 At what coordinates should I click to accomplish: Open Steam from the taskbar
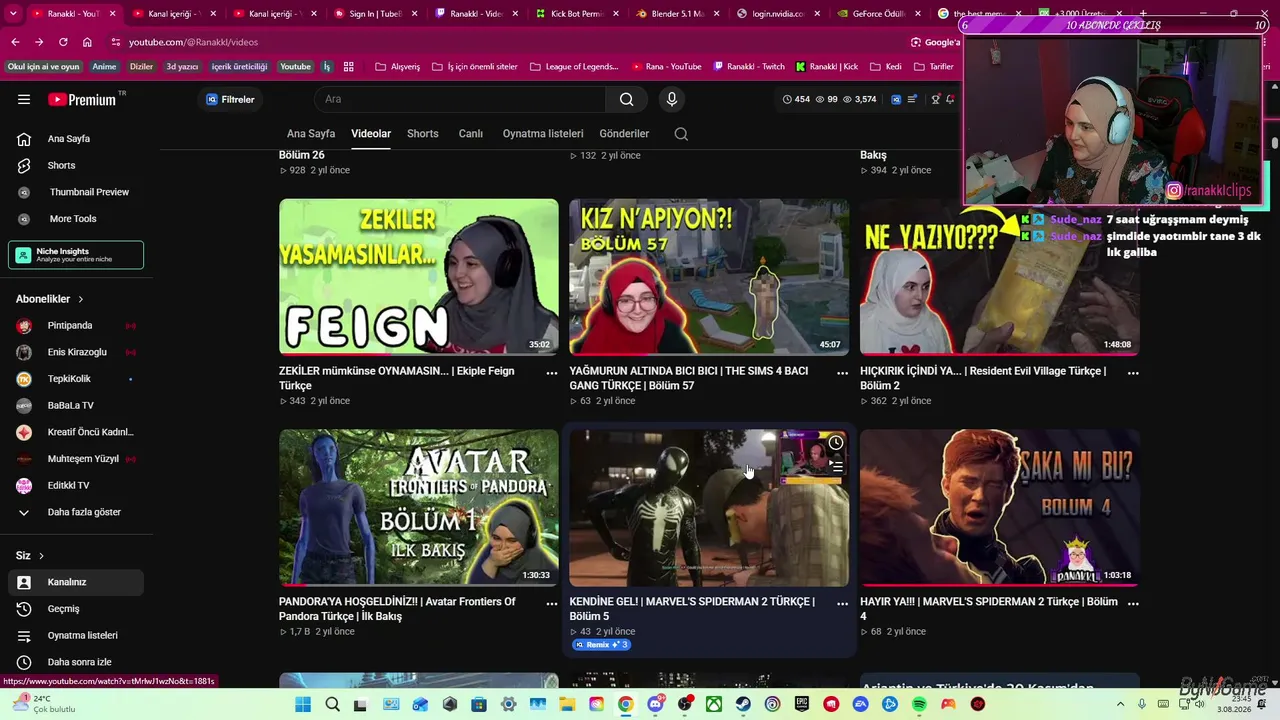743,704
